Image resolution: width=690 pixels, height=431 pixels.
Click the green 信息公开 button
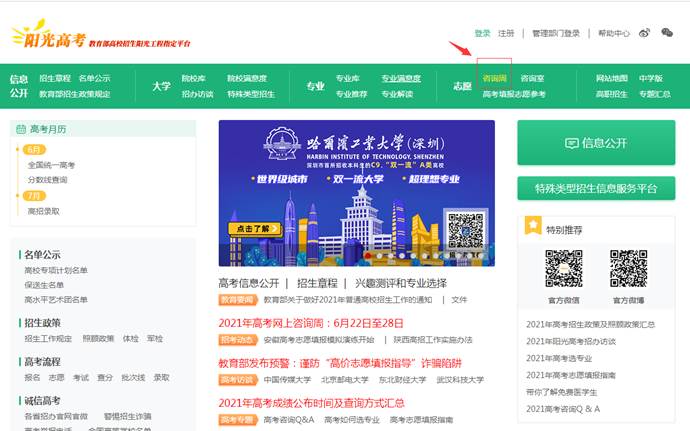596,143
